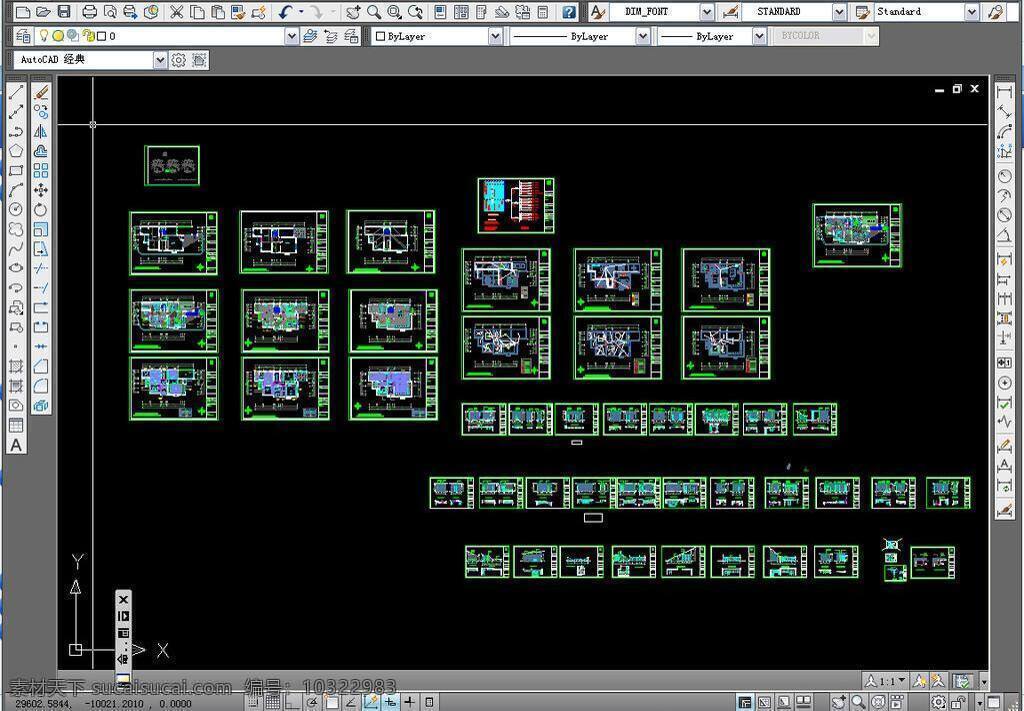Activate the Mirror tool
The image size is (1024, 711).
coord(40,131)
